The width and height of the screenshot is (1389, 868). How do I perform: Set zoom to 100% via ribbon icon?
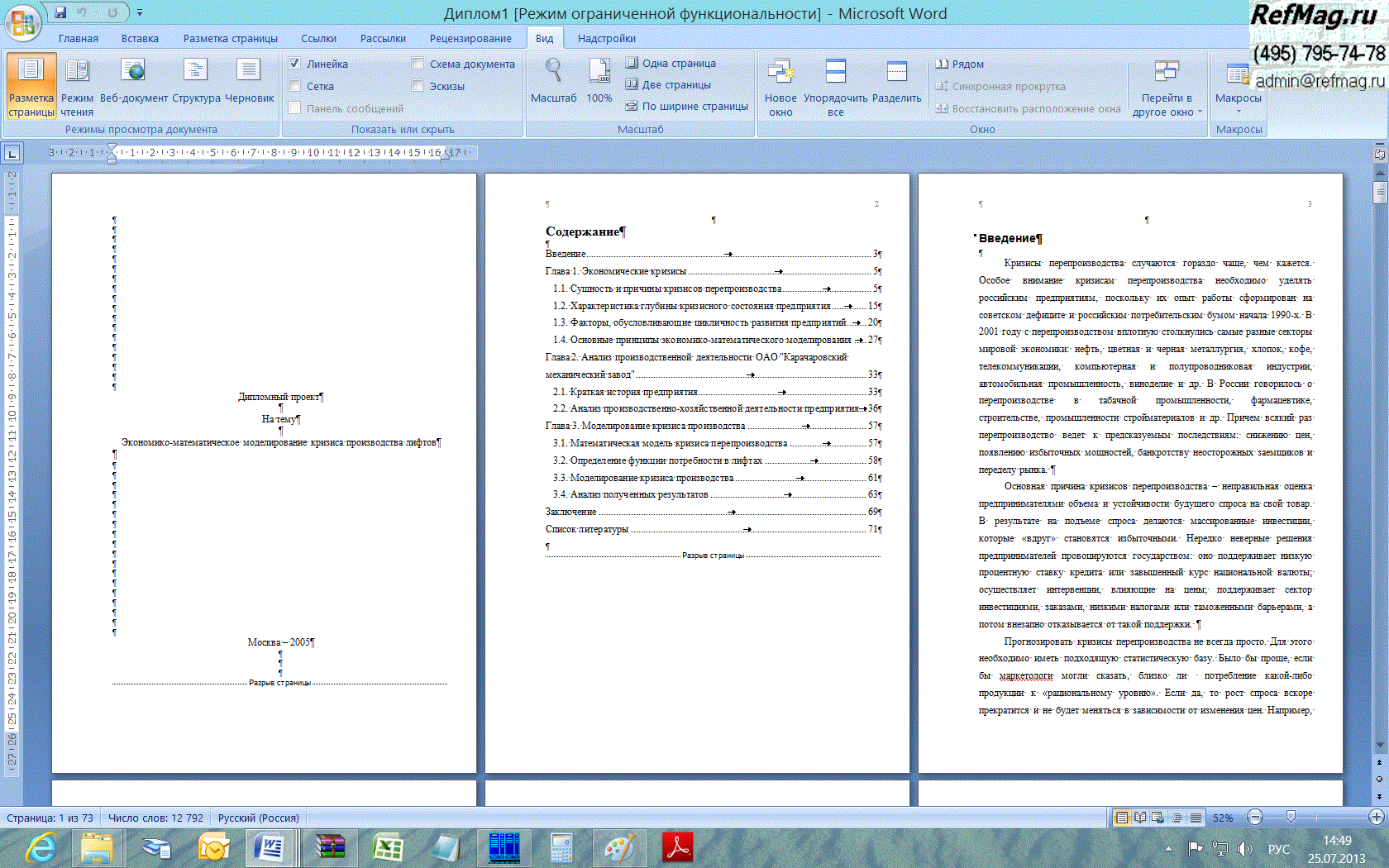coord(599,81)
